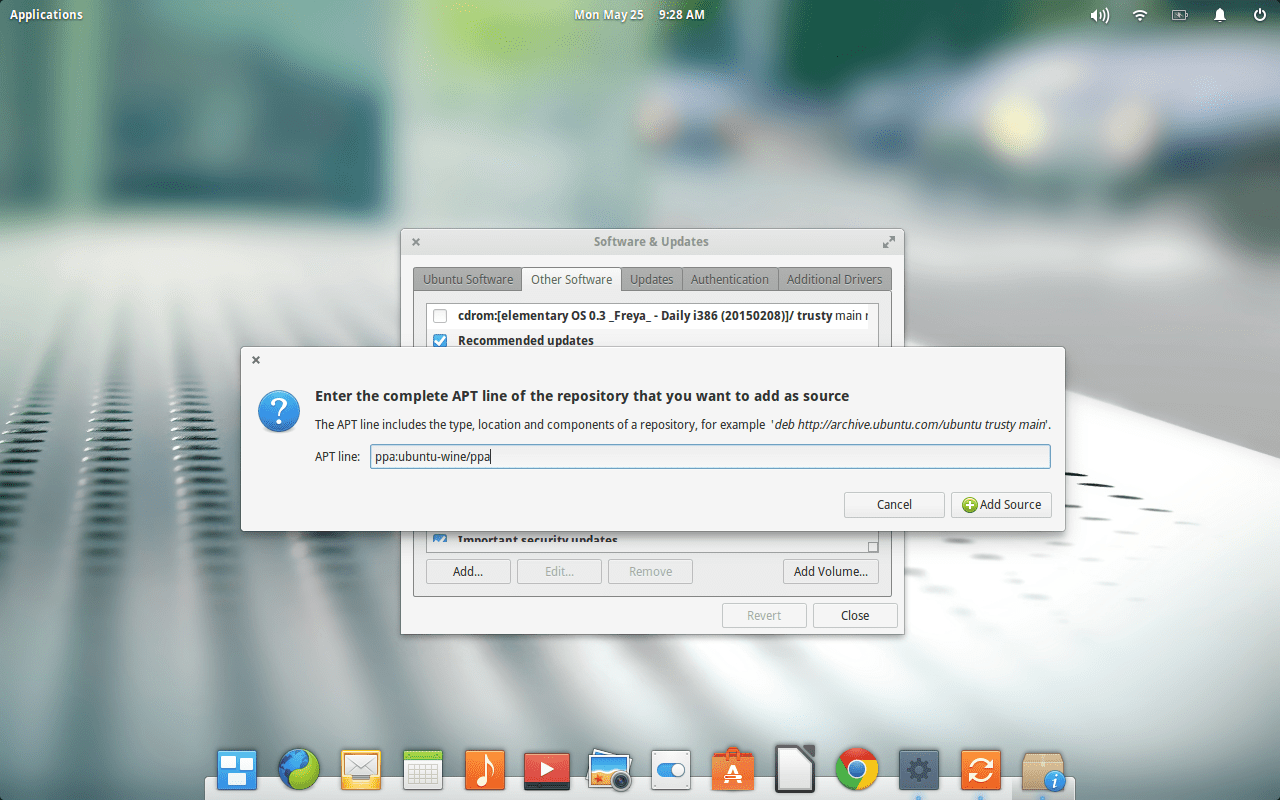Place cursor in the APT line field
The image size is (1280, 800).
[710, 456]
